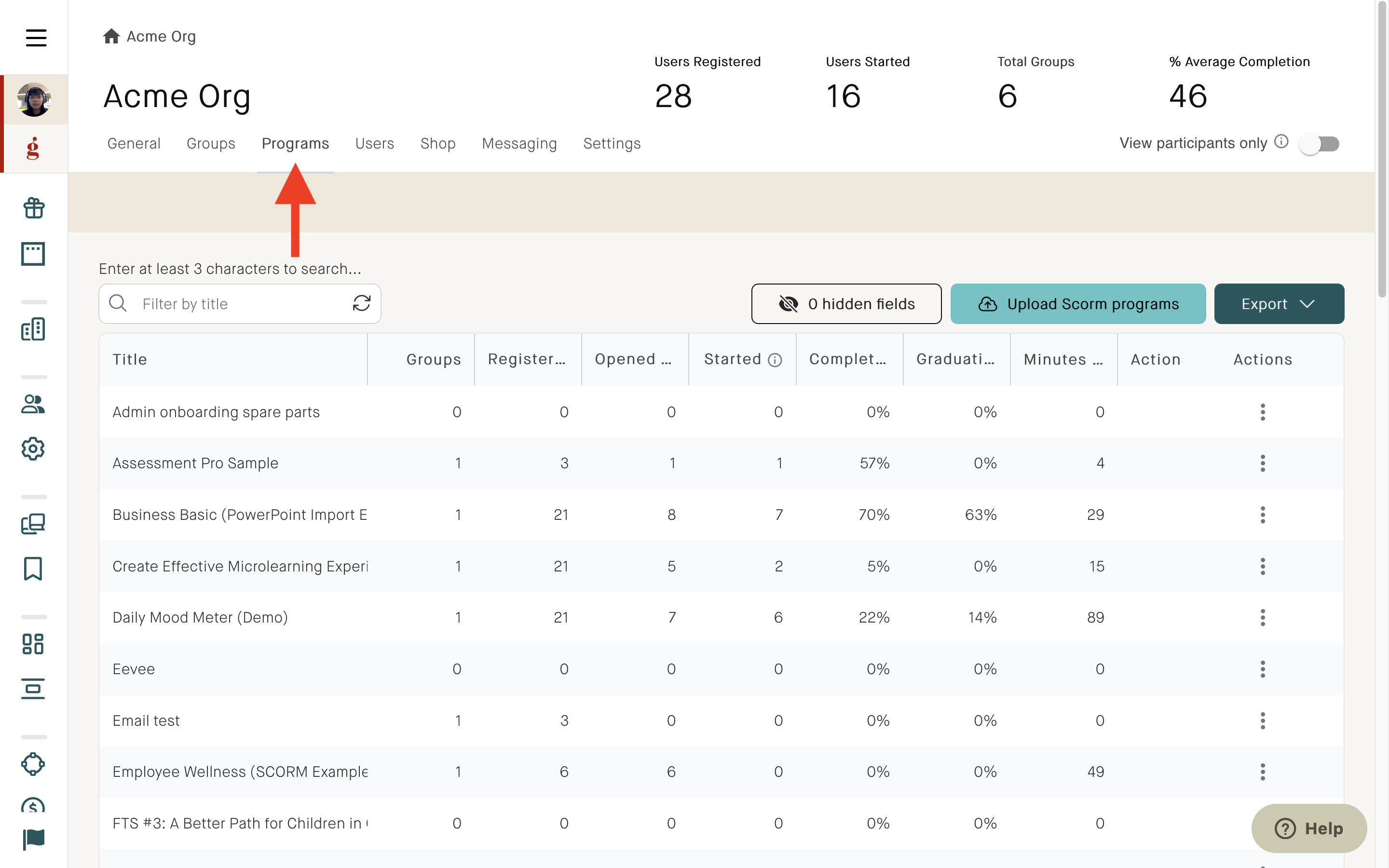Click the Started column info icon

pos(775,360)
